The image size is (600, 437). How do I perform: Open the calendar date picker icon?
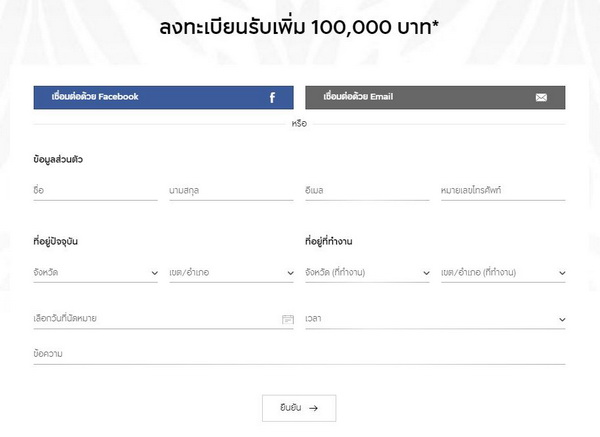[x=288, y=320]
